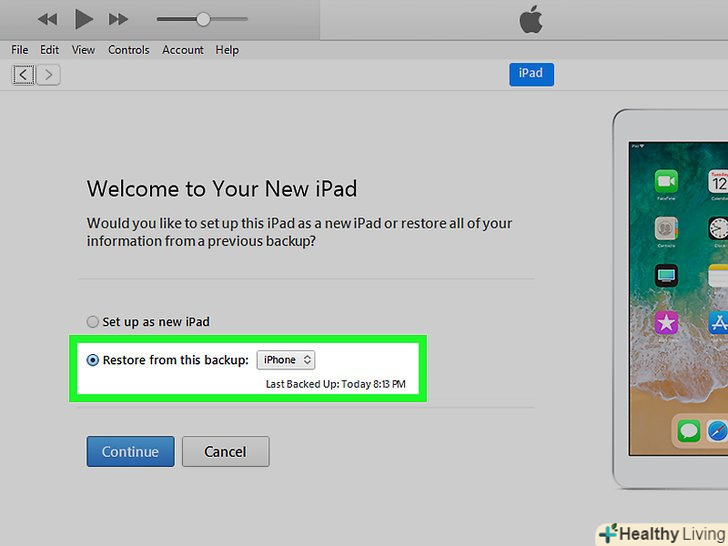Click the Continue button

coord(130,451)
